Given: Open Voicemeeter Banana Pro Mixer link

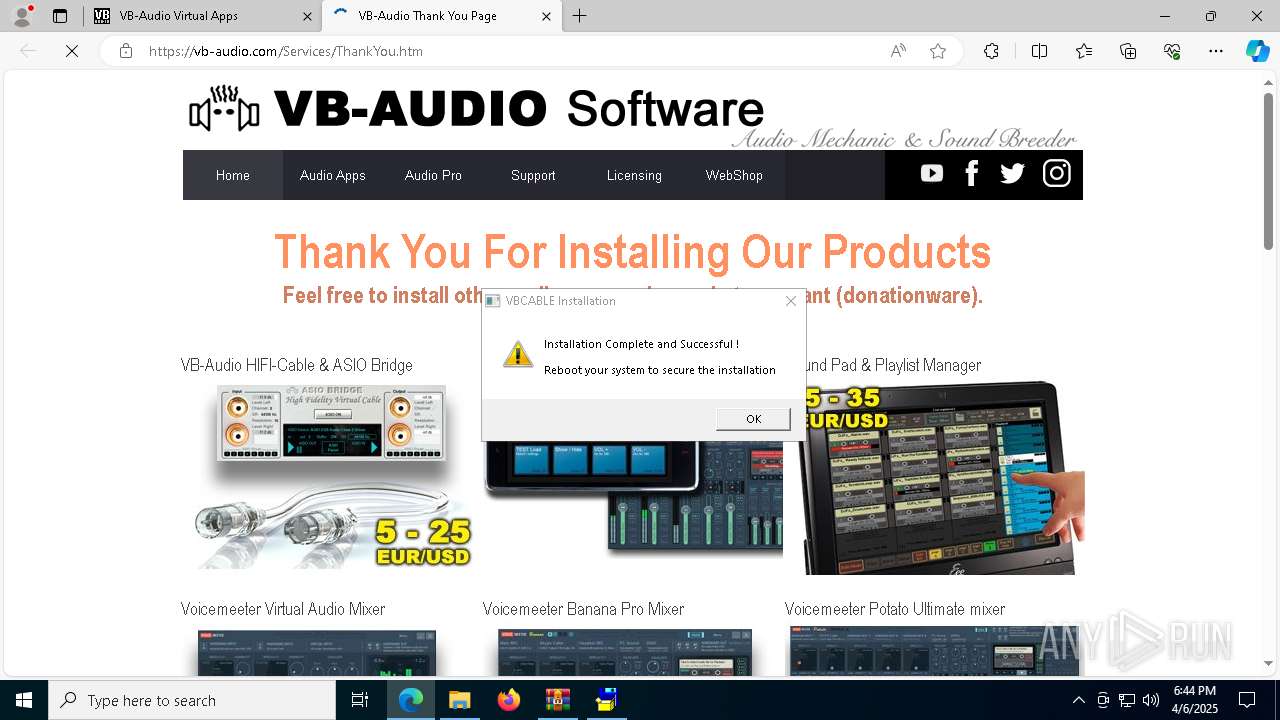Looking at the screenshot, I should click(584, 609).
